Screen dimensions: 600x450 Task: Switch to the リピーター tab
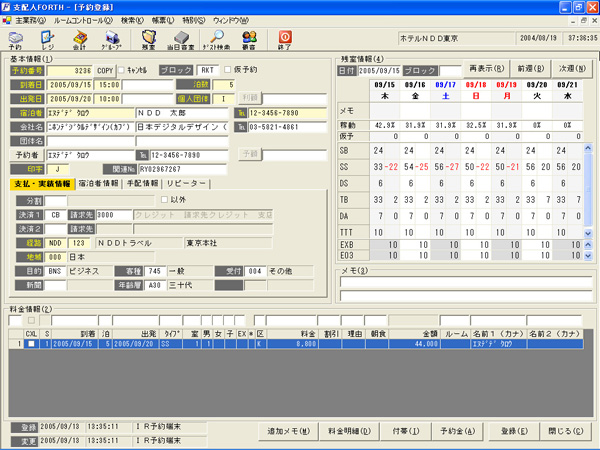[187, 184]
